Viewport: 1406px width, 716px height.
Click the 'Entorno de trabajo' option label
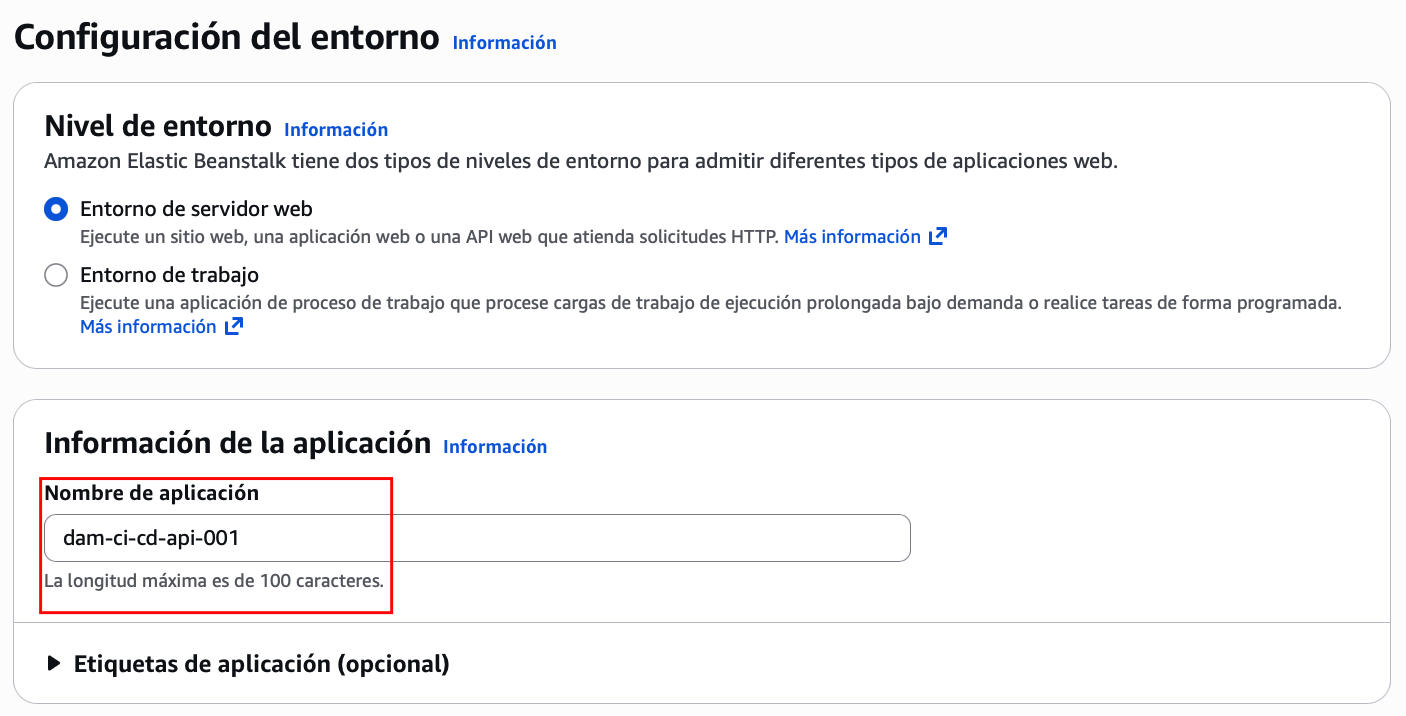169,275
